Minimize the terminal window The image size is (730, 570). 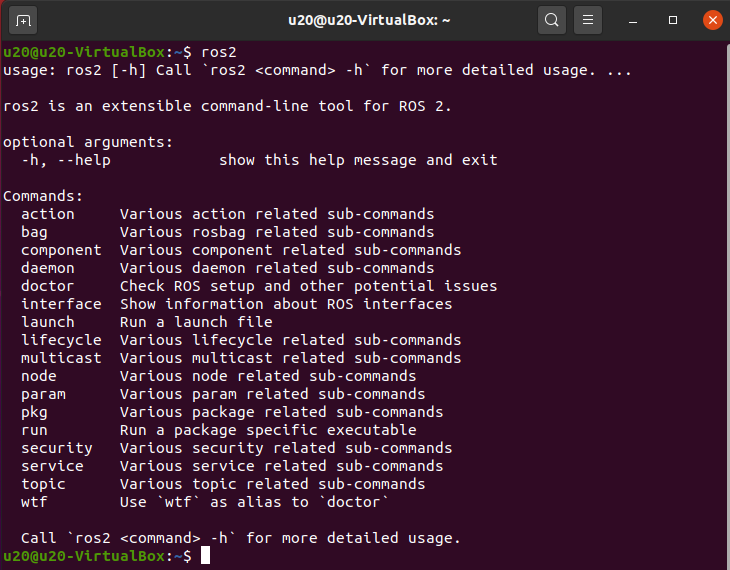[633, 20]
